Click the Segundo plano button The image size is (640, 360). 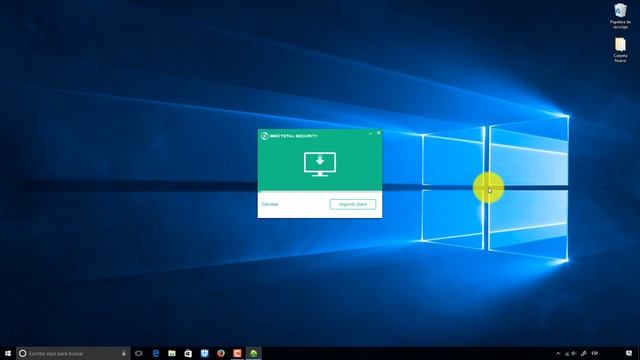353,204
